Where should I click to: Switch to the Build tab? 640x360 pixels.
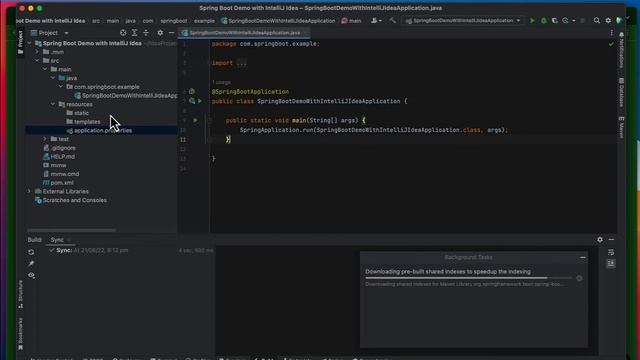(x=34, y=240)
